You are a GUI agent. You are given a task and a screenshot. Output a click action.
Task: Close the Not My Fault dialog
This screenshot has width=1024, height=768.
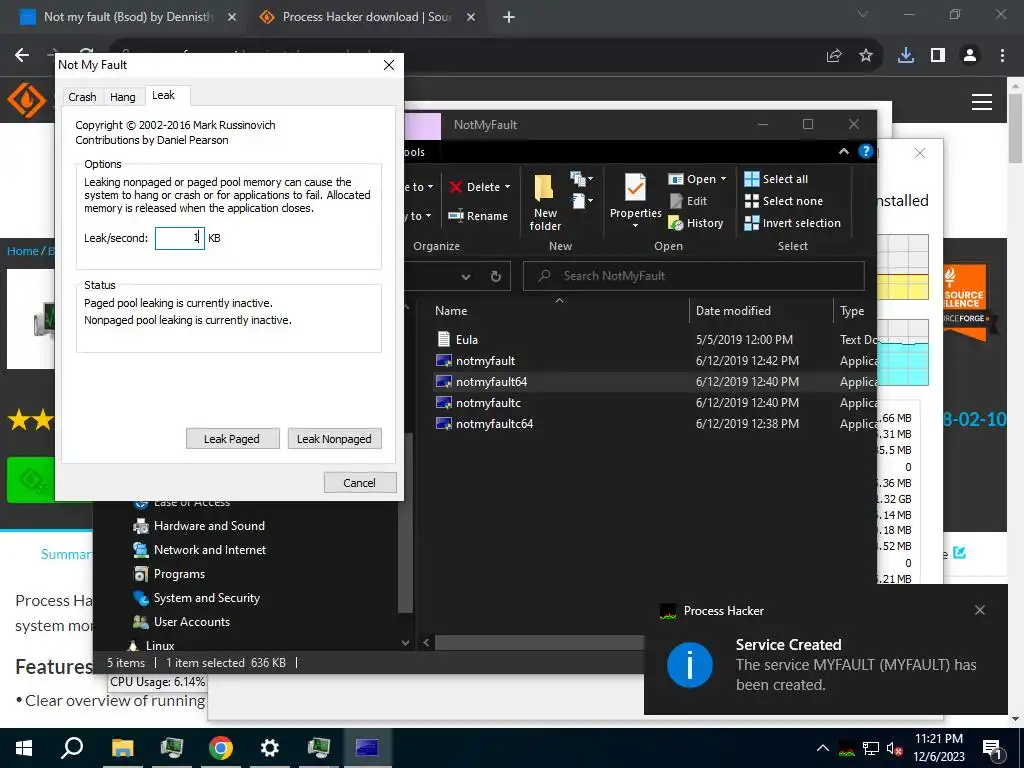click(389, 65)
